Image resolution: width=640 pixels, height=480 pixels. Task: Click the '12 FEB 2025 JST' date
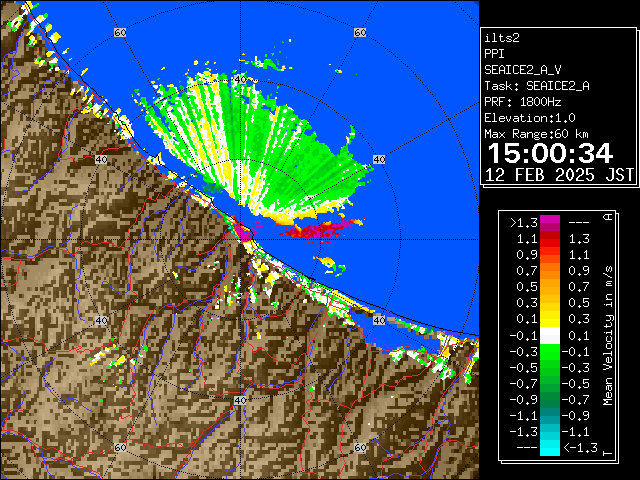coord(559,175)
